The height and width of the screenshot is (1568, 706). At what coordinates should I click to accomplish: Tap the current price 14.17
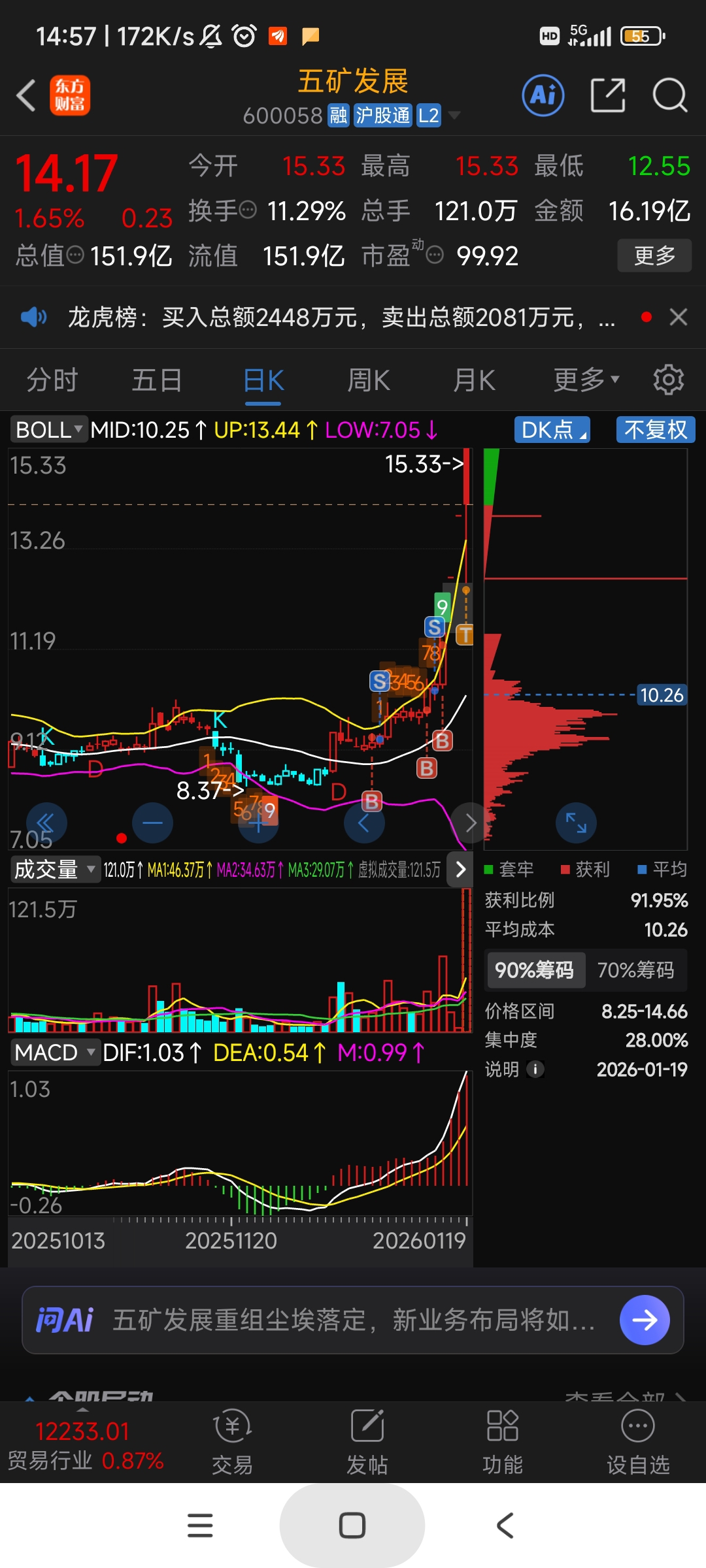[x=67, y=174]
